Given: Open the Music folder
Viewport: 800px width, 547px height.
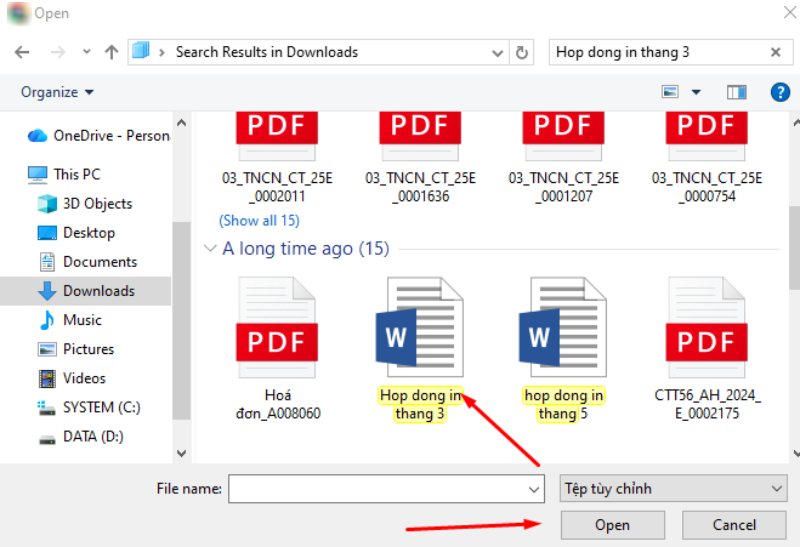Looking at the screenshot, I should pyautogui.click(x=70, y=320).
